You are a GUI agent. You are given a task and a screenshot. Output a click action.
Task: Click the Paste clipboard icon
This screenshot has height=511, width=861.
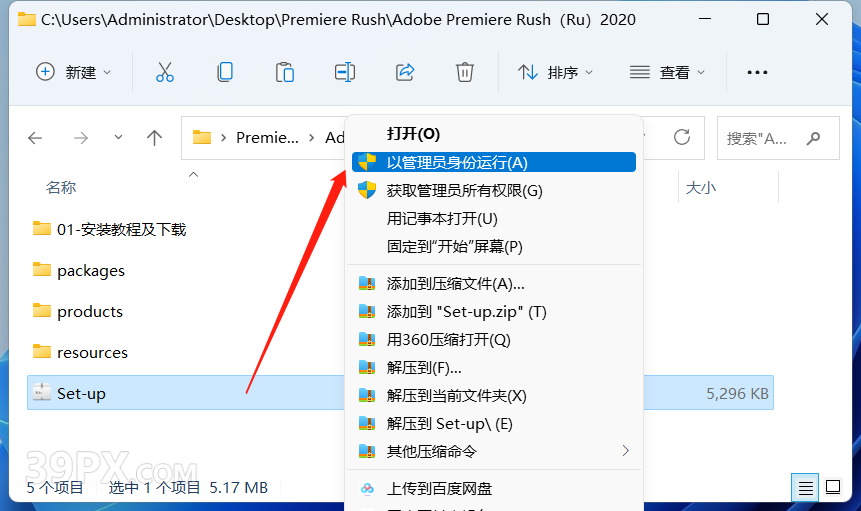tap(284, 72)
